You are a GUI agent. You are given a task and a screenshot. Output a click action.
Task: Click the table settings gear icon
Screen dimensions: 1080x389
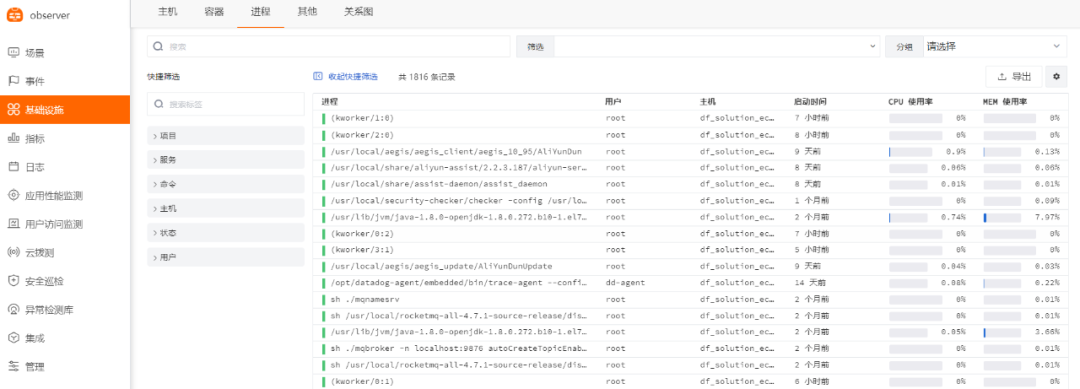(x=1056, y=76)
